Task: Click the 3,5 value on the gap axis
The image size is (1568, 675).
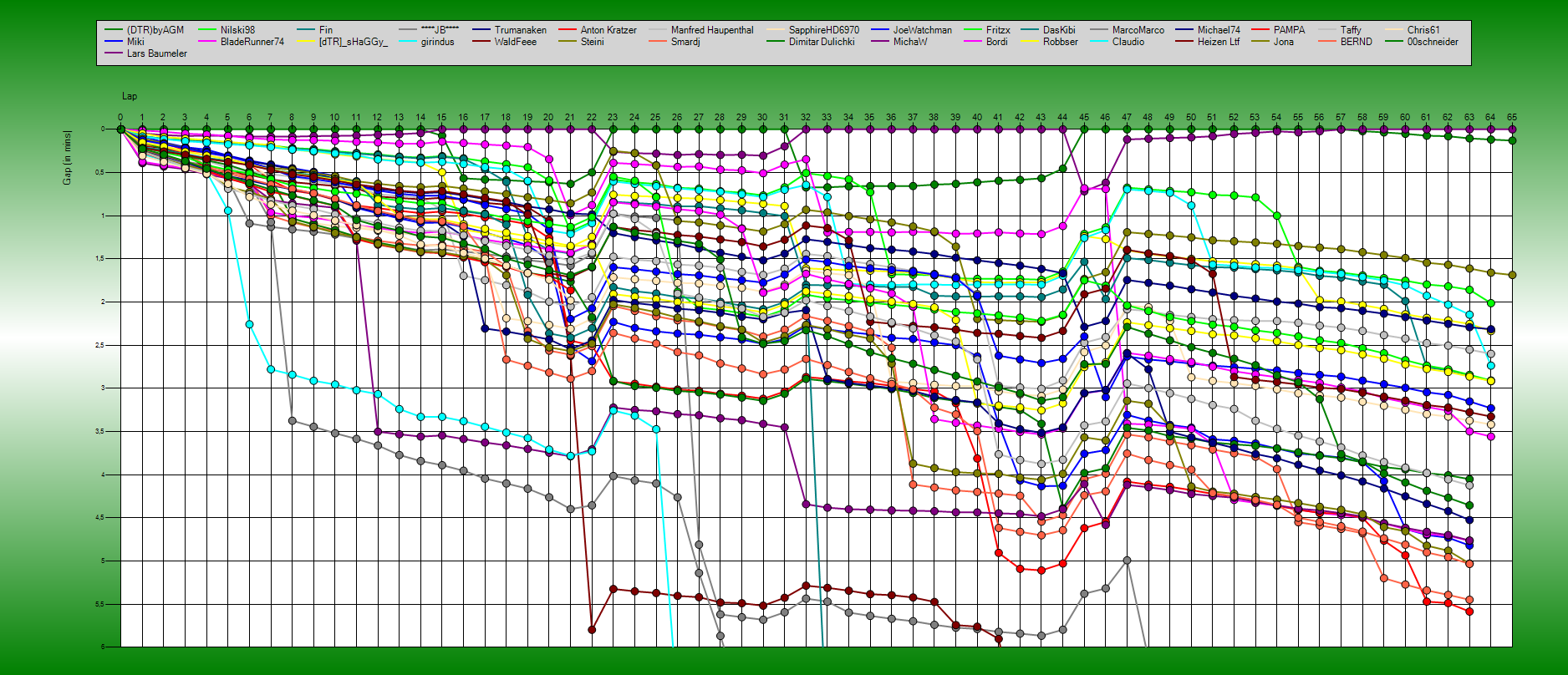Action: (99, 432)
